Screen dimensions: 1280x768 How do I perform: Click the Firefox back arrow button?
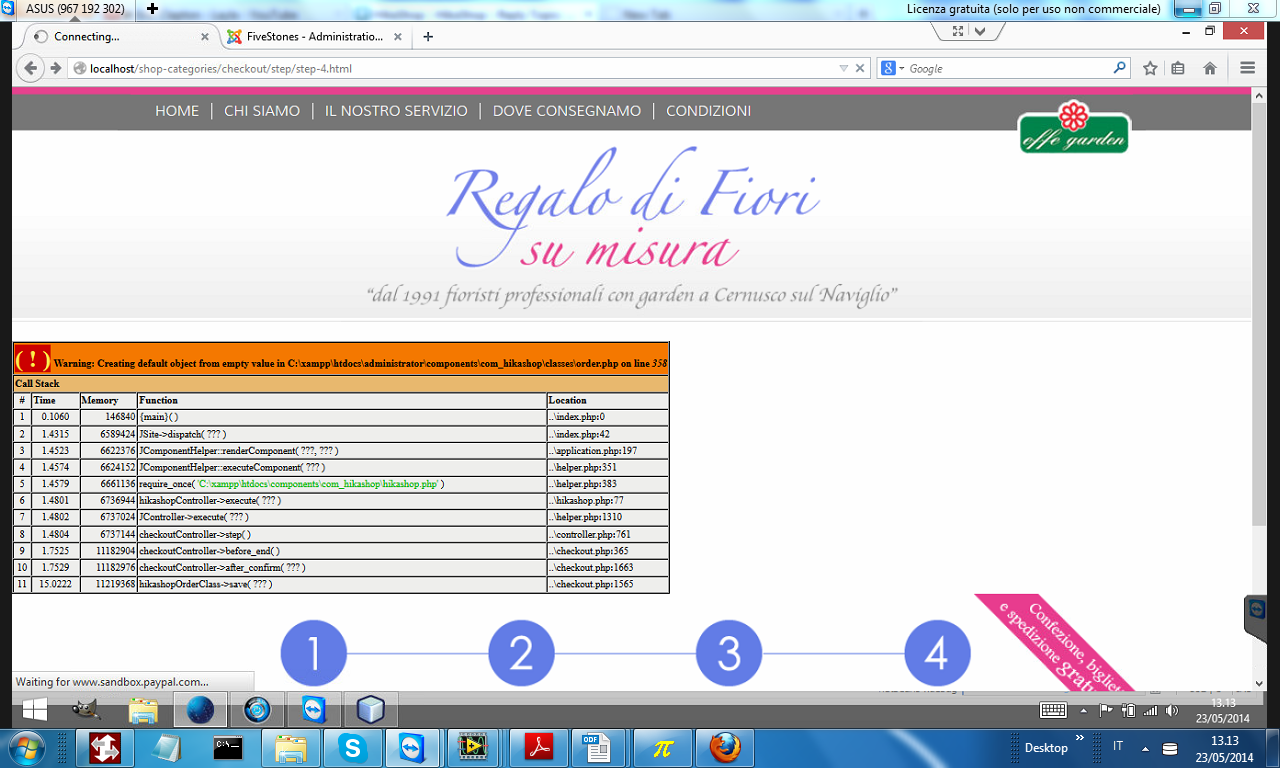30,69
